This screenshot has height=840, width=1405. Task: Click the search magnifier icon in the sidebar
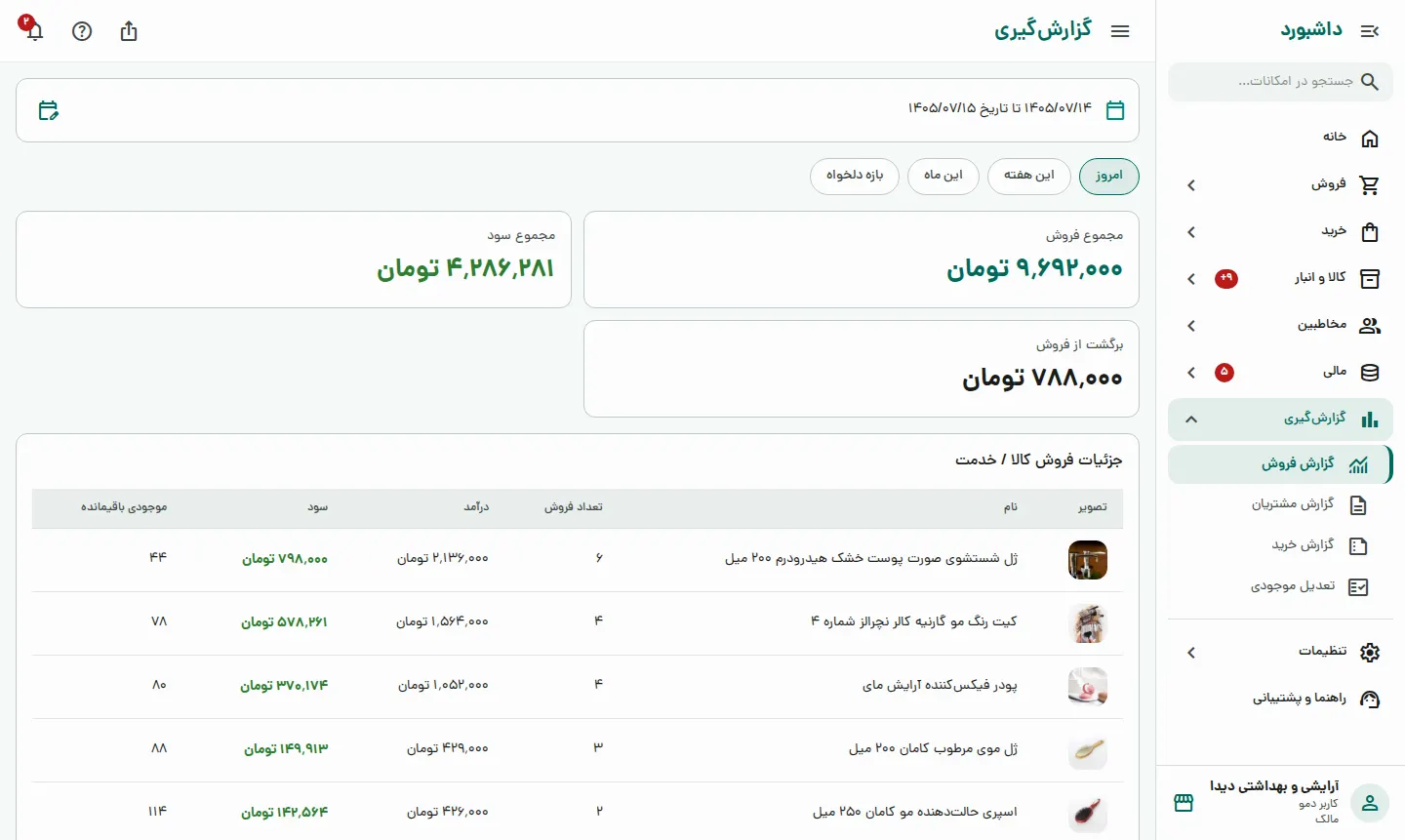pyautogui.click(x=1370, y=82)
